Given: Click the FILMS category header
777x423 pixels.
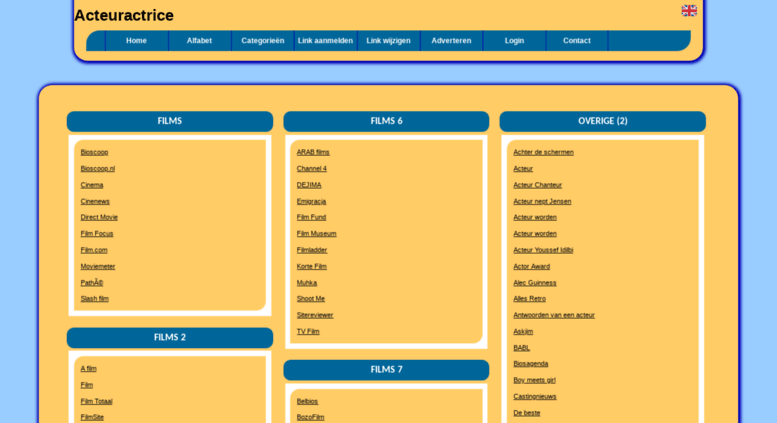Looking at the screenshot, I should 170,121.
